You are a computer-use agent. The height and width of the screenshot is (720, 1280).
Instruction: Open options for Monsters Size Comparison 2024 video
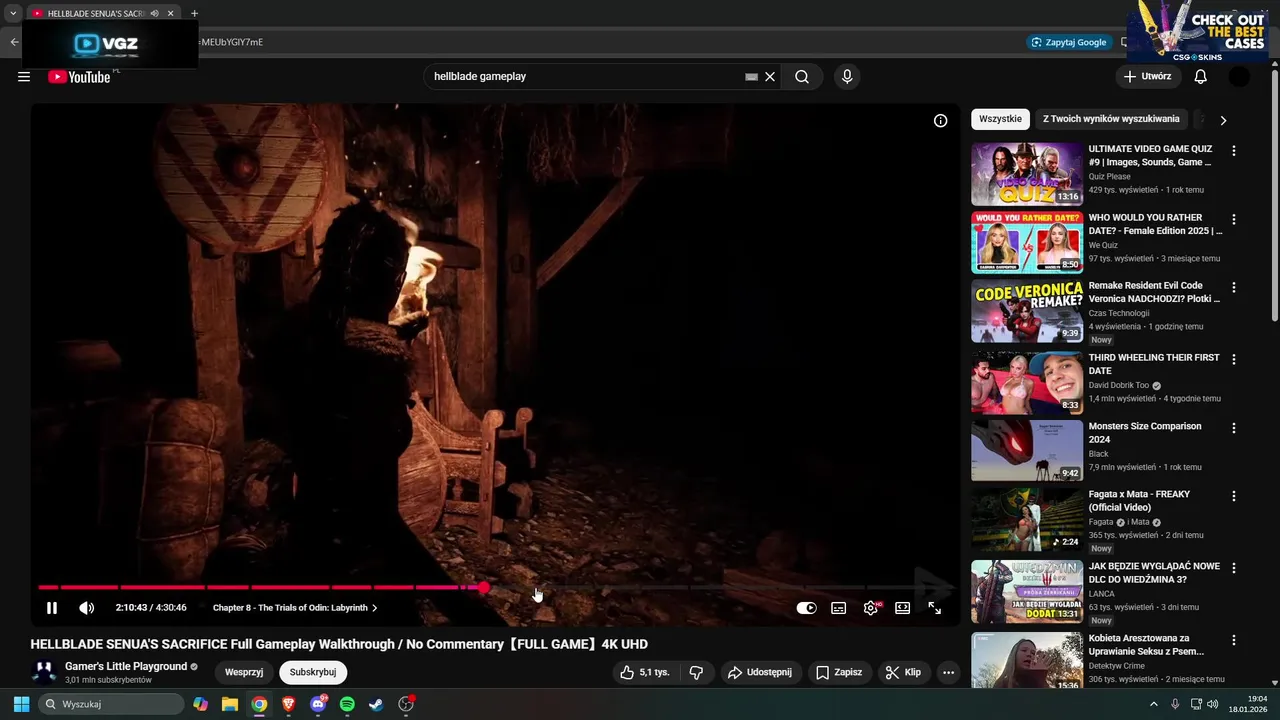[x=1234, y=428]
